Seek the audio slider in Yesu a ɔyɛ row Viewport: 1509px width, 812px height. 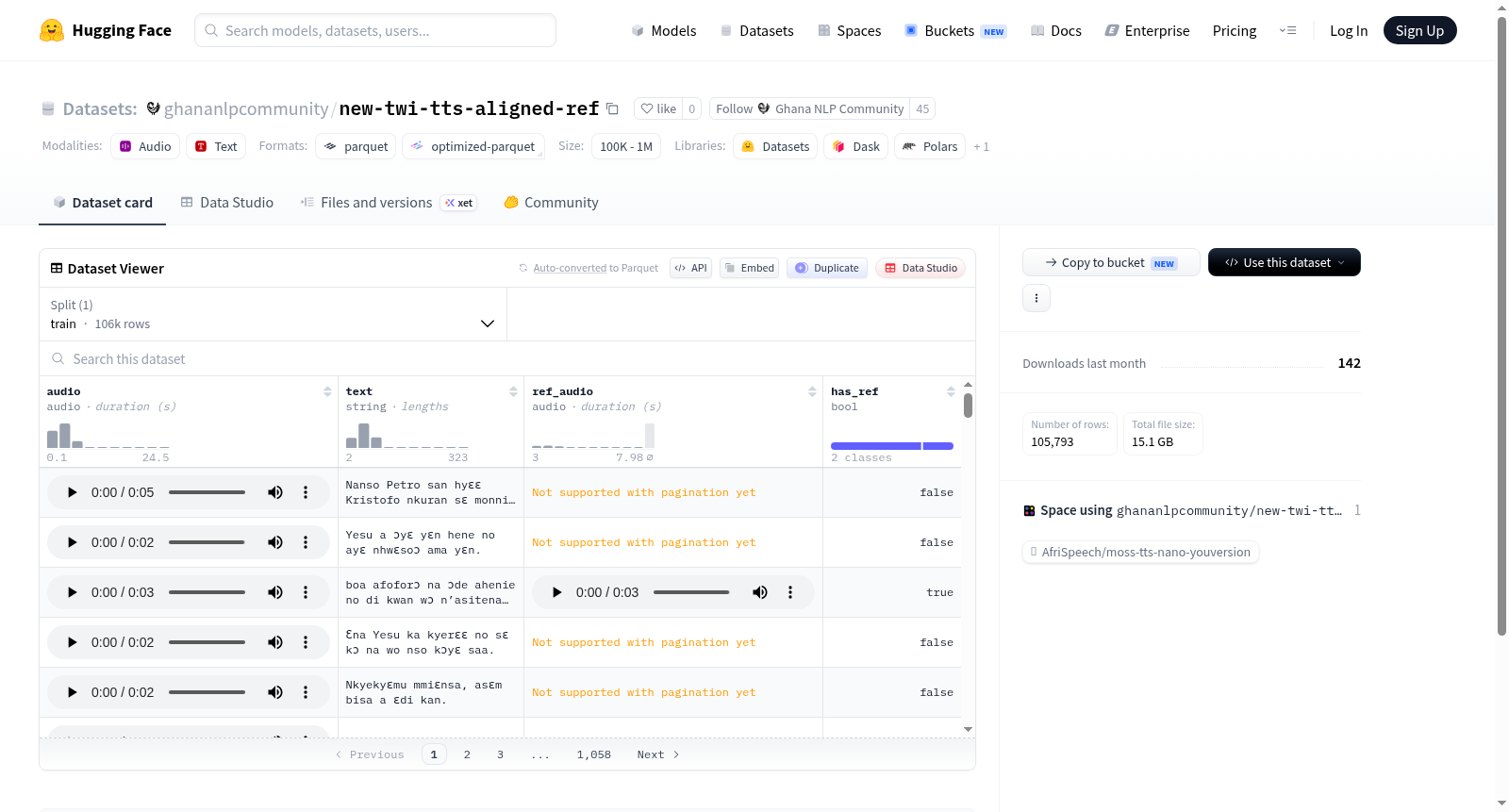coord(207,542)
